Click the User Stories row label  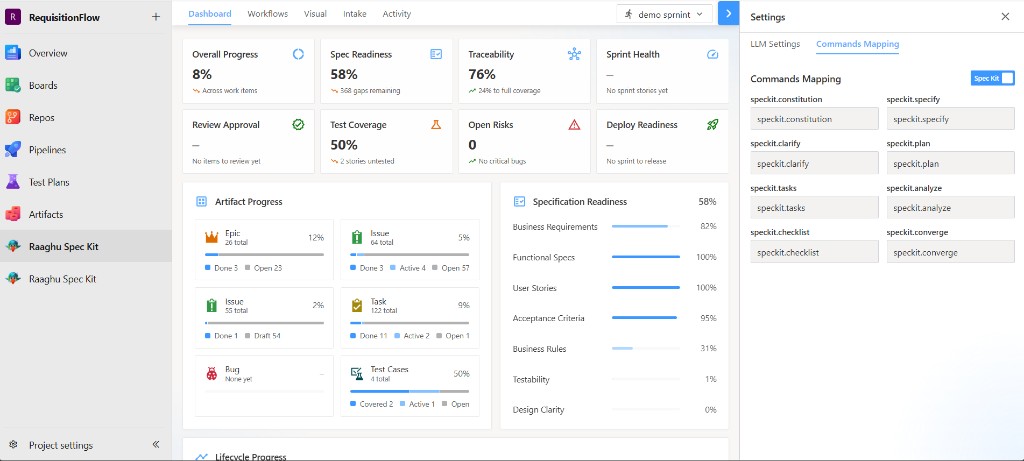point(535,288)
